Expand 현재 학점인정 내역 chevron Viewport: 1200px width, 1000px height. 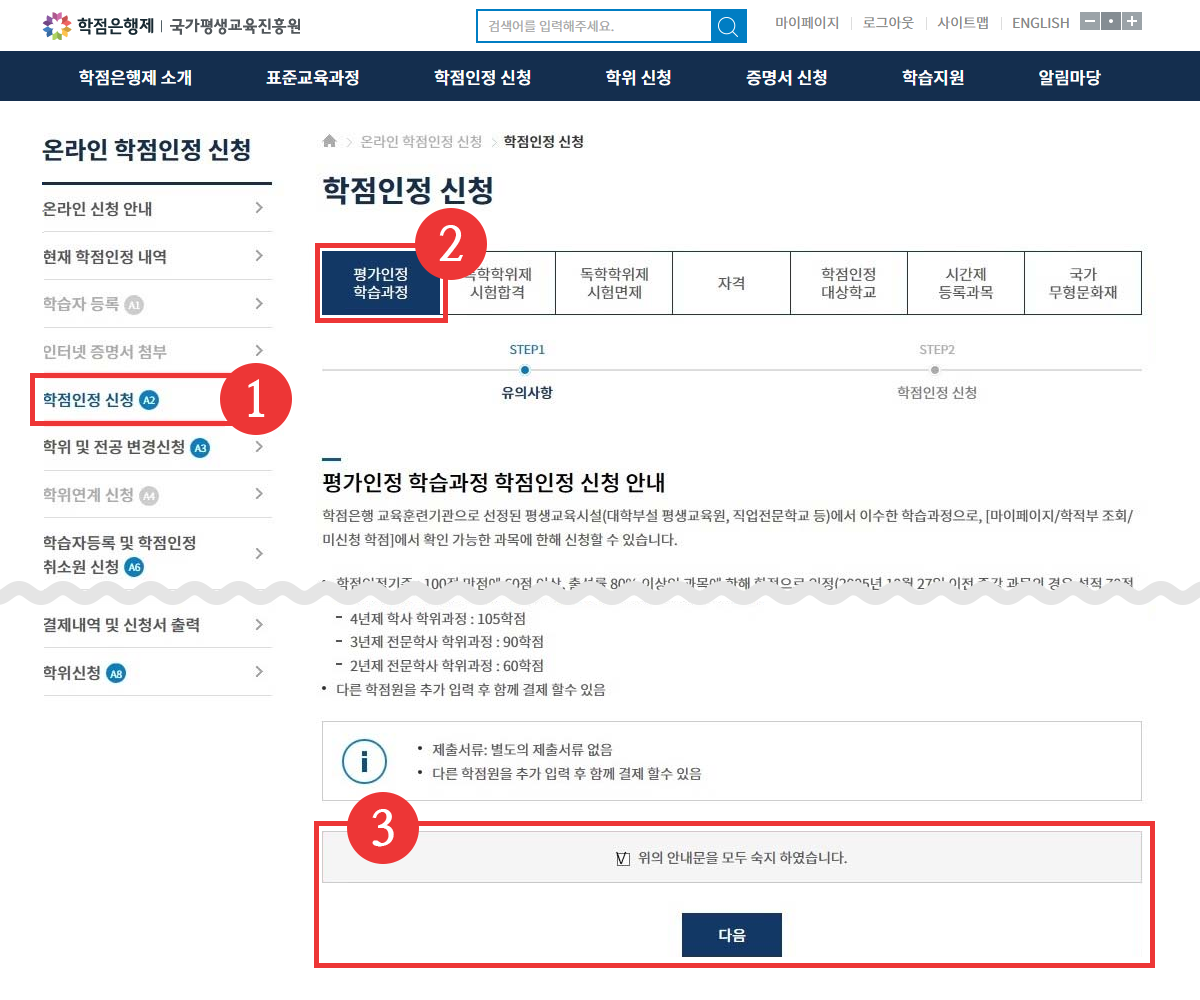coord(259,256)
